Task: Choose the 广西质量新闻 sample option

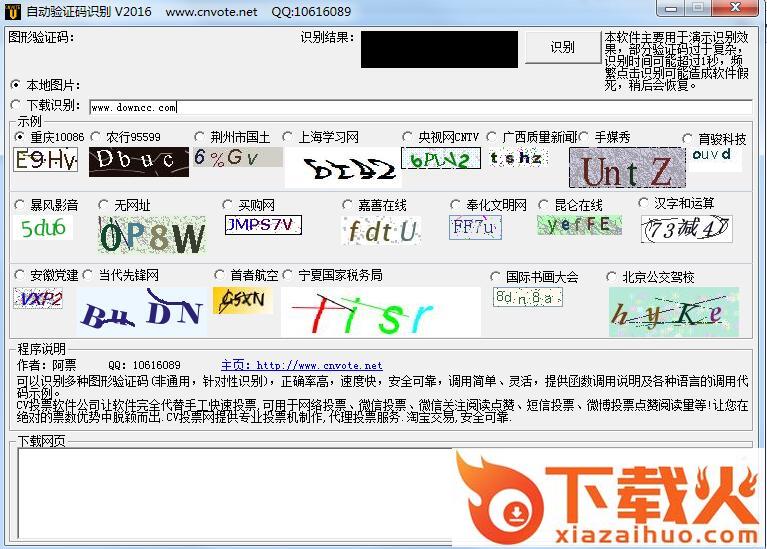Action: (x=492, y=137)
